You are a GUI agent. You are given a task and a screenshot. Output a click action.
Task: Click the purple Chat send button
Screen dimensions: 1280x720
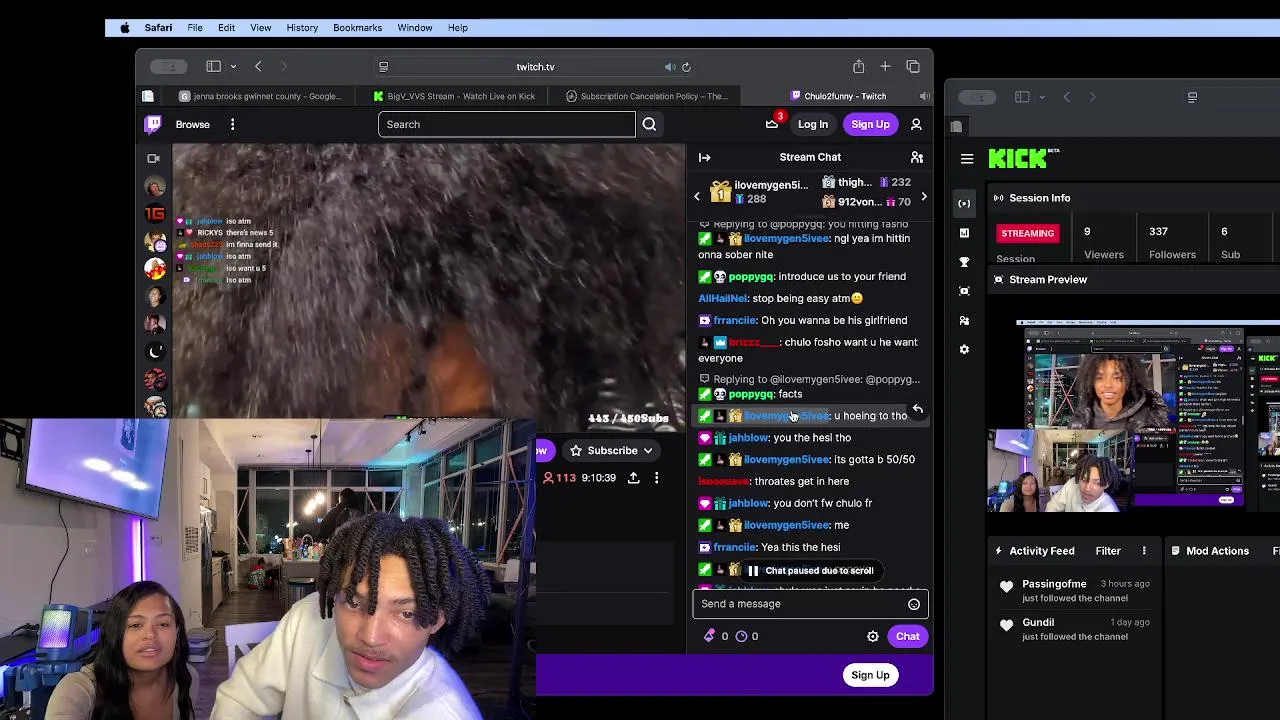coord(907,636)
